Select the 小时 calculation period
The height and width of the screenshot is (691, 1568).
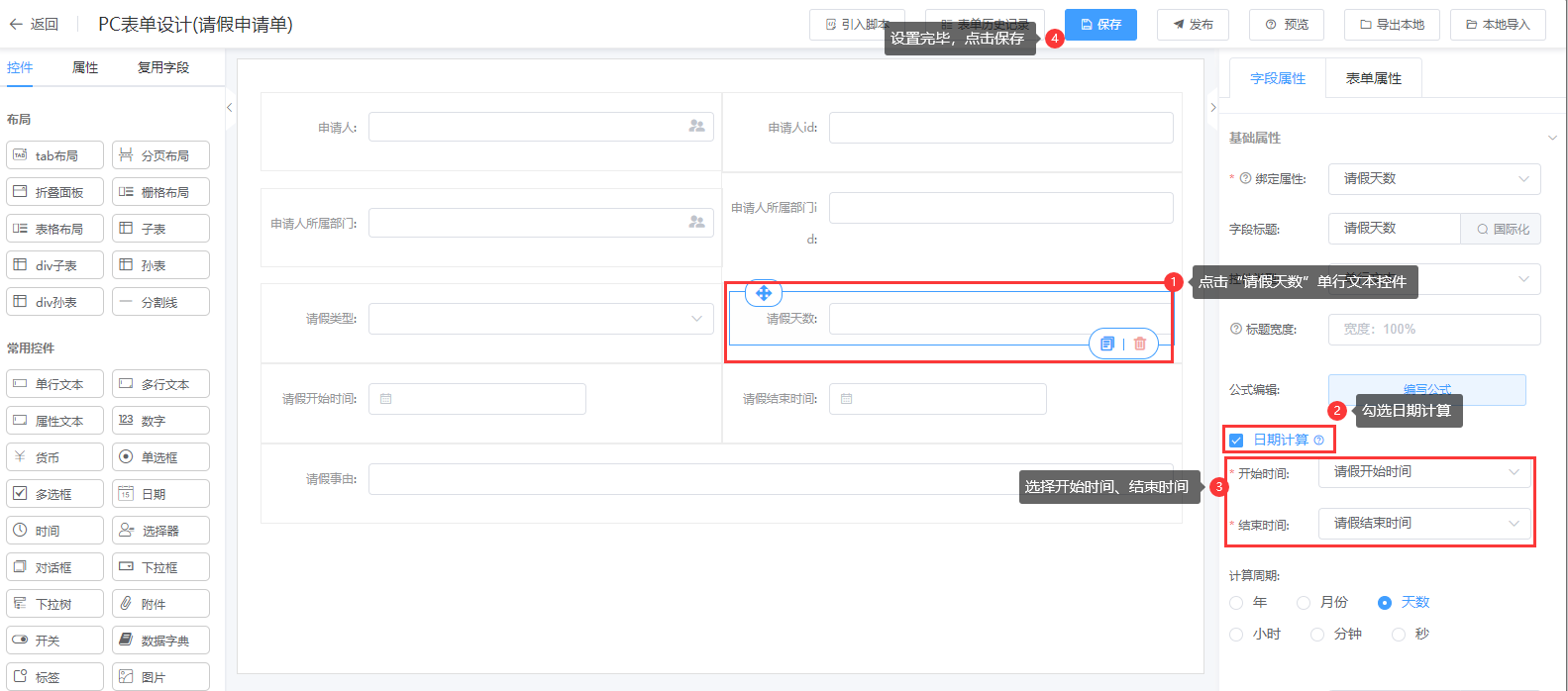(1236, 635)
